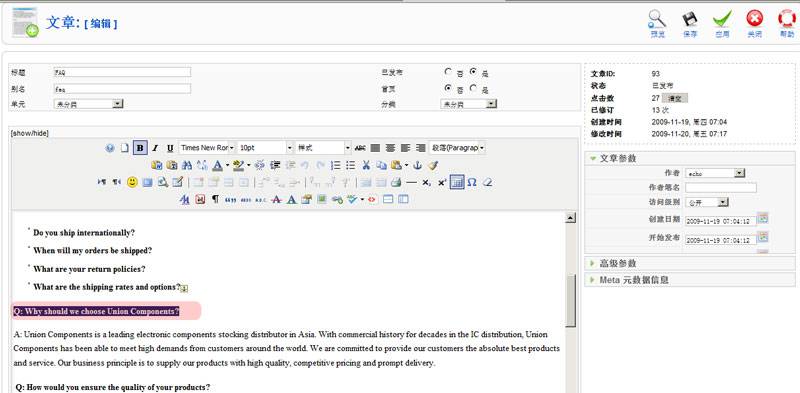Click the eraser remove formatting icon
Image resolution: width=800 pixels, height=393 pixels.
pyautogui.click(x=487, y=182)
